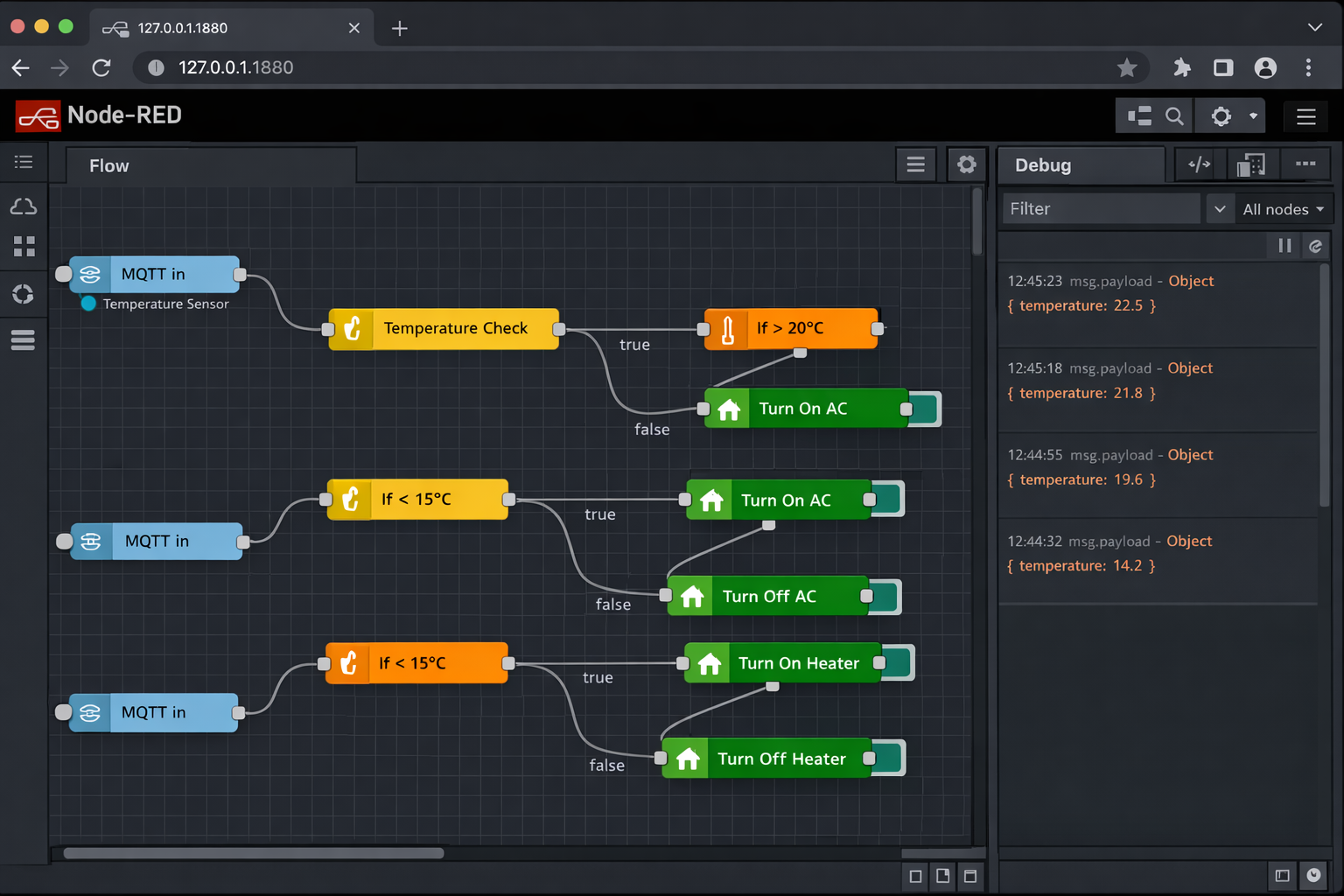Open the main hamburger menu

(1306, 115)
